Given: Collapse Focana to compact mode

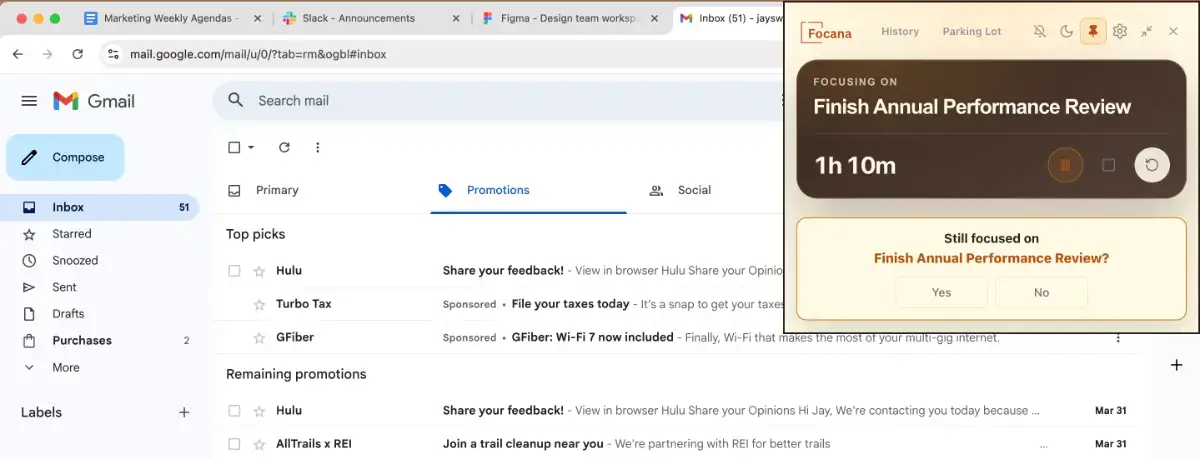Looking at the screenshot, I should [x=1147, y=32].
